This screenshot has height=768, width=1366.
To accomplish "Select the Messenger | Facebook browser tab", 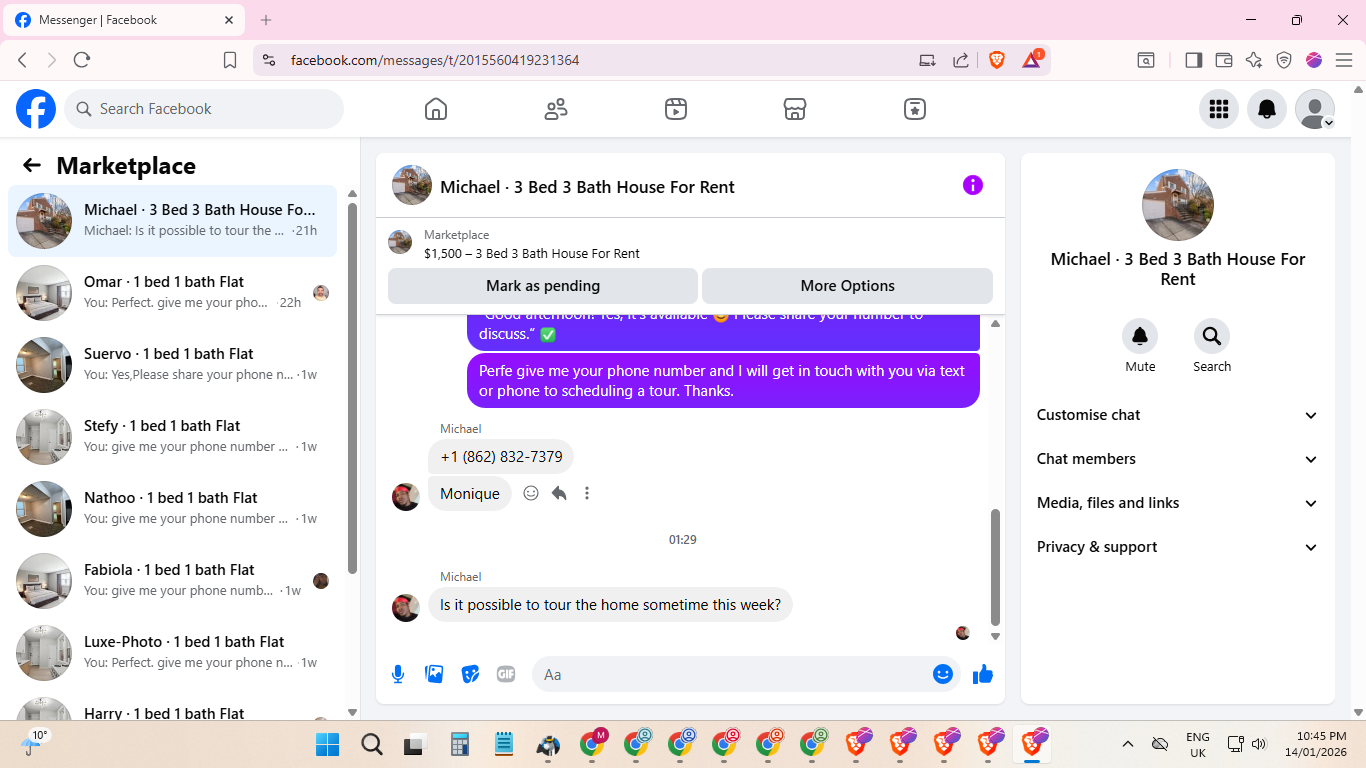I will [x=125, y=20].
